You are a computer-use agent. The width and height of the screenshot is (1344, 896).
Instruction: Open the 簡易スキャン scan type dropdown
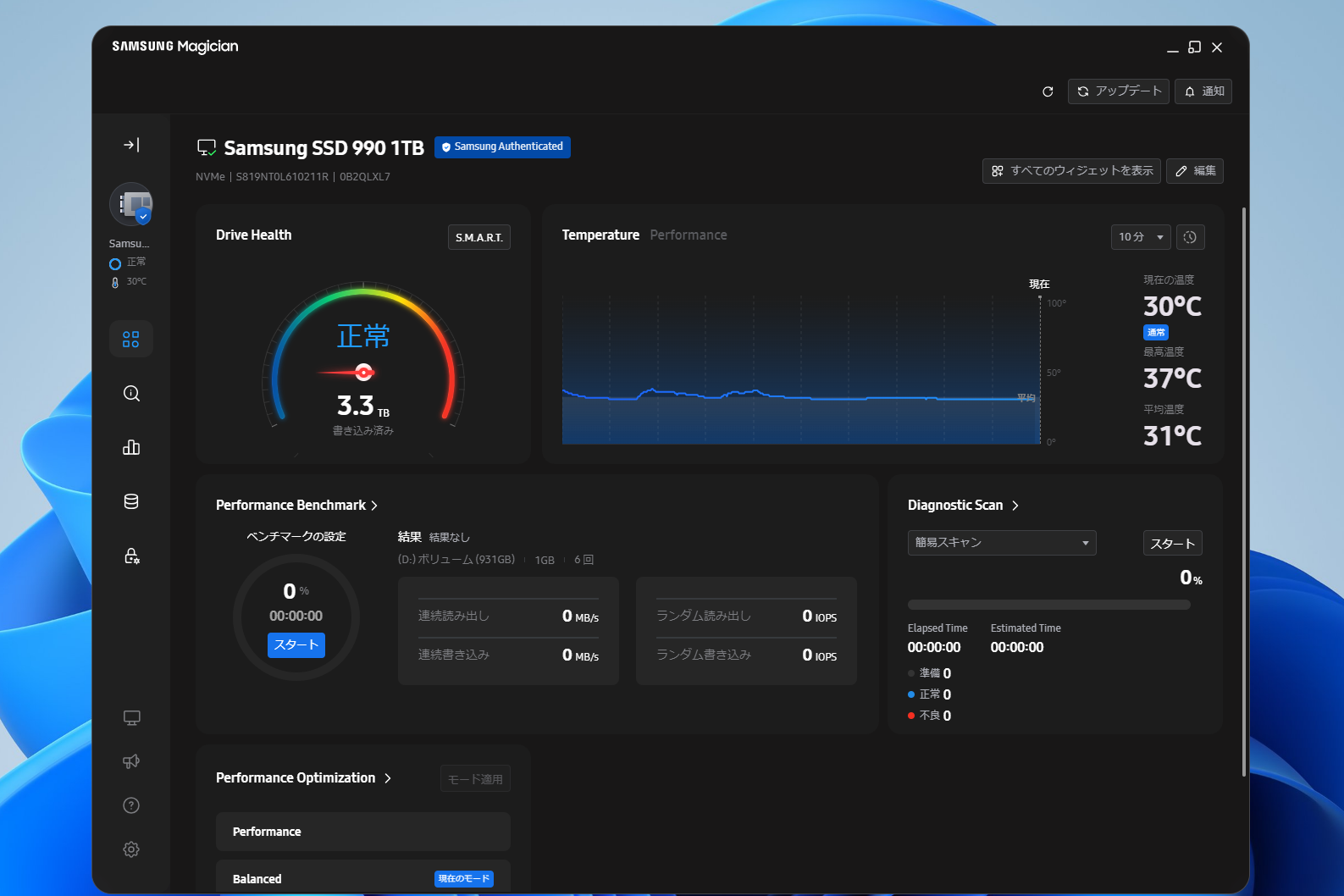pos(1002,543)
